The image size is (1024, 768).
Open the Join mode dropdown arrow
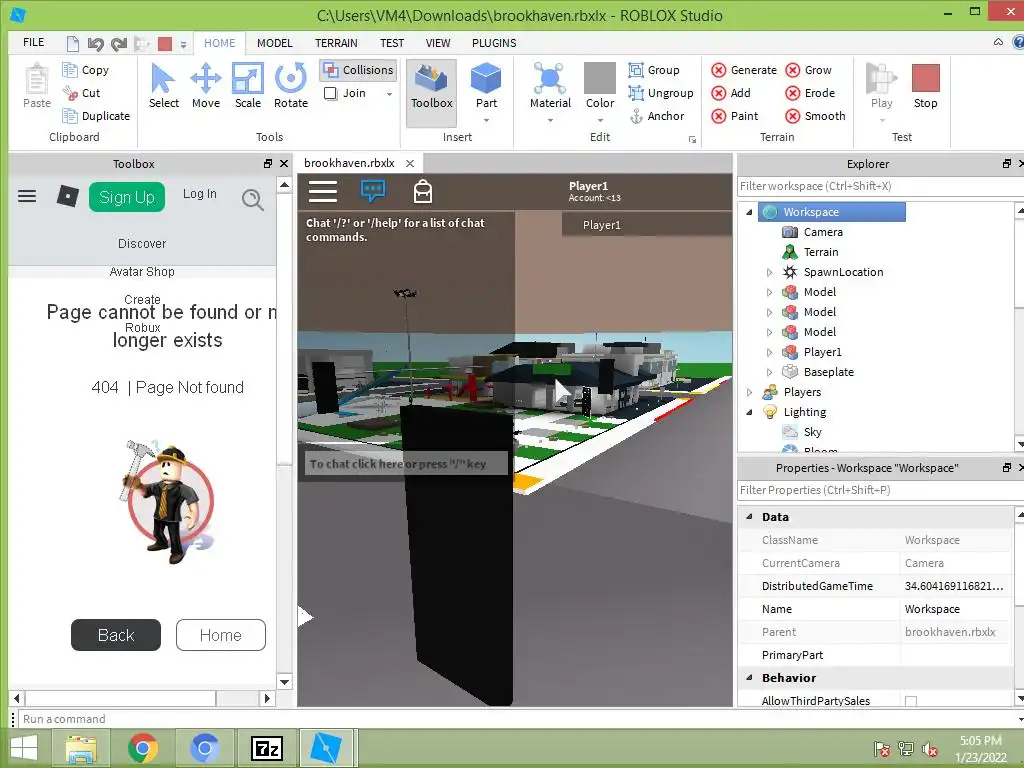click(x=389, y=94)
